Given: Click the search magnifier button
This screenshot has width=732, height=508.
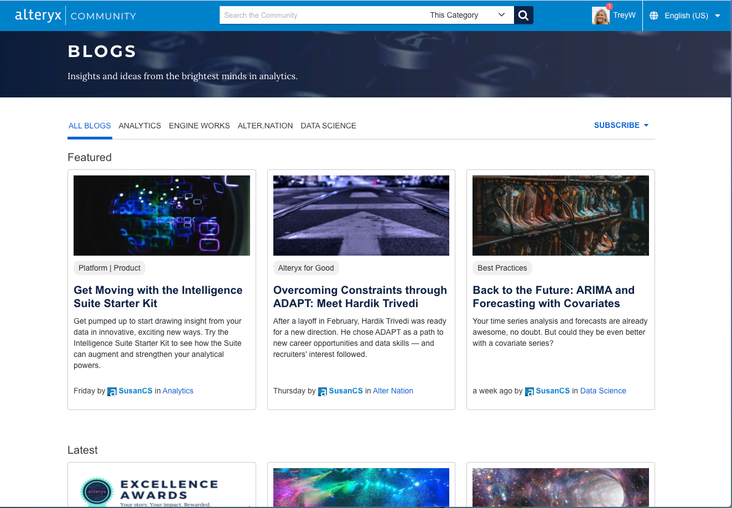Looking at the screenshot, I should click(523, 15).
